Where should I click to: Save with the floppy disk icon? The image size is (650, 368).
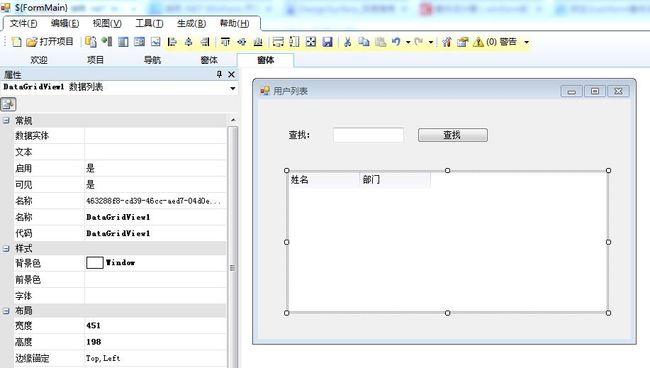coord(327,42)
